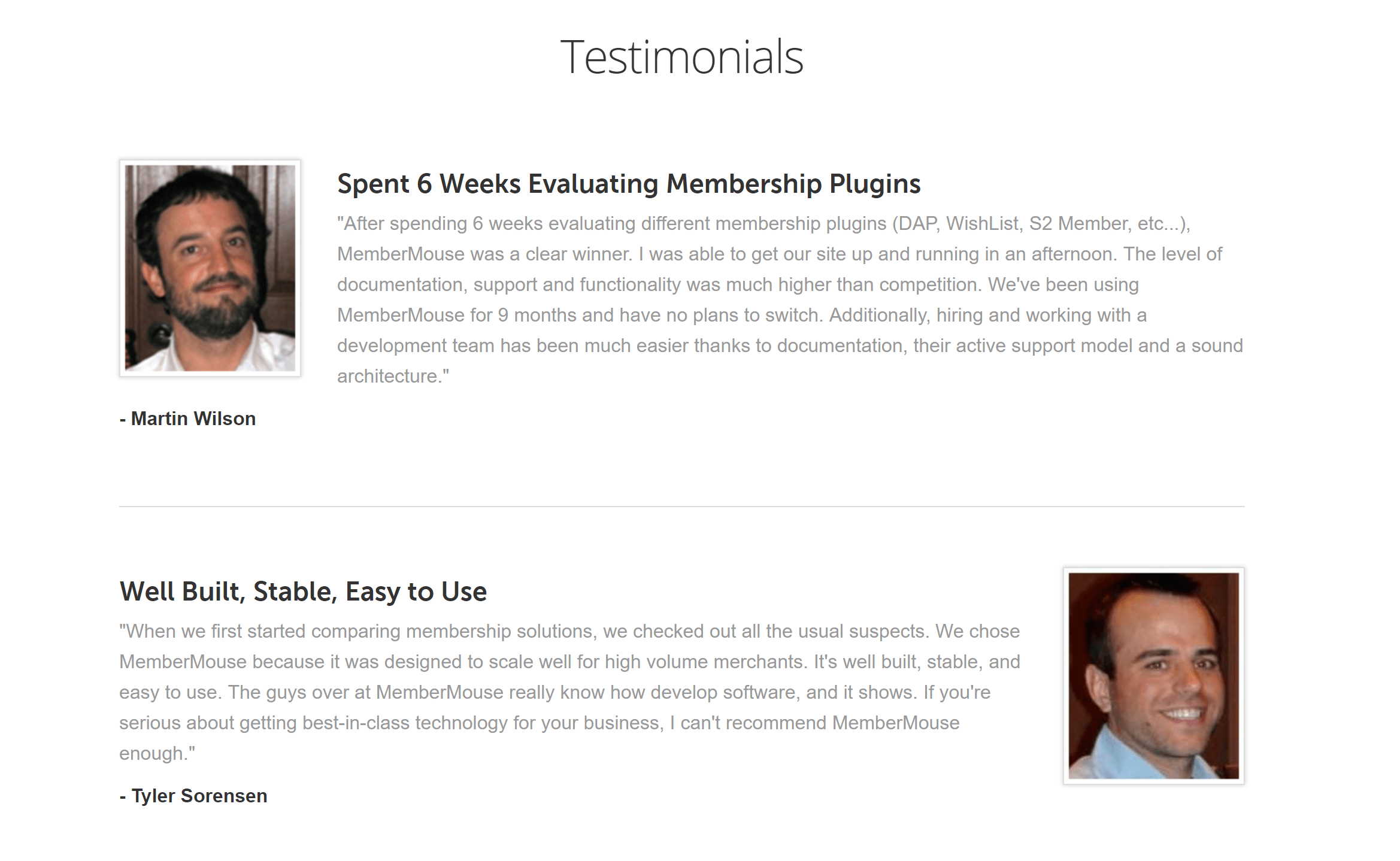Click Tyler Sorensen's portrait photo

click(x=1153, y=675)
